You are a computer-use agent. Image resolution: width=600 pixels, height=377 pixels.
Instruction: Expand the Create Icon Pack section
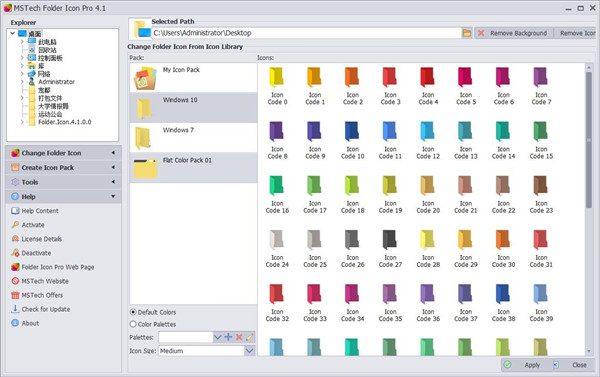point(64,168)
